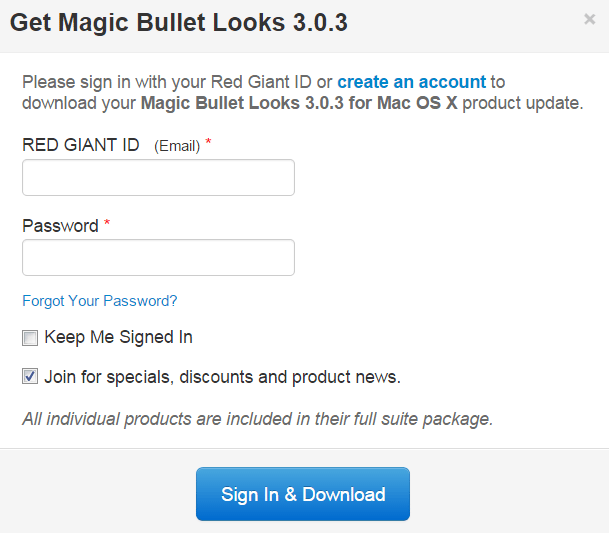The width and height of the screenshot is (609, 533).
Task: Click the red asterisk beside Email
Action: coord(209,144)
